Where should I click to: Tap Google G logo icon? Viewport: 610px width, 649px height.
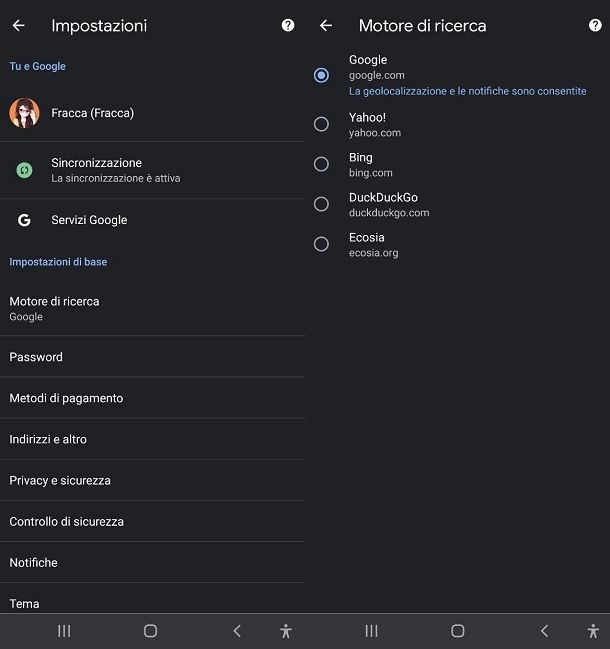[24, 220]
